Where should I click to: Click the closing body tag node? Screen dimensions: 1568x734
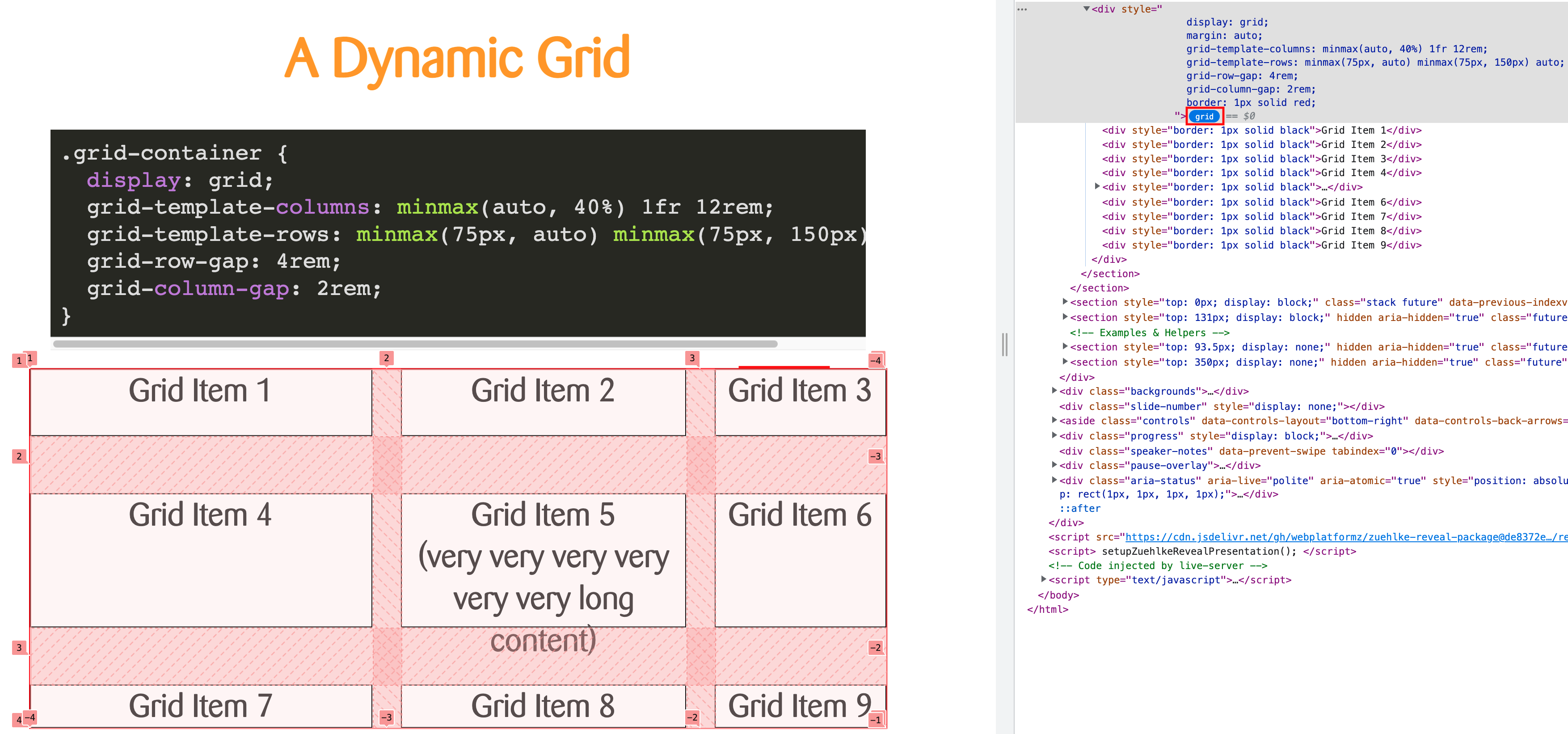[x=1058, y=595]
